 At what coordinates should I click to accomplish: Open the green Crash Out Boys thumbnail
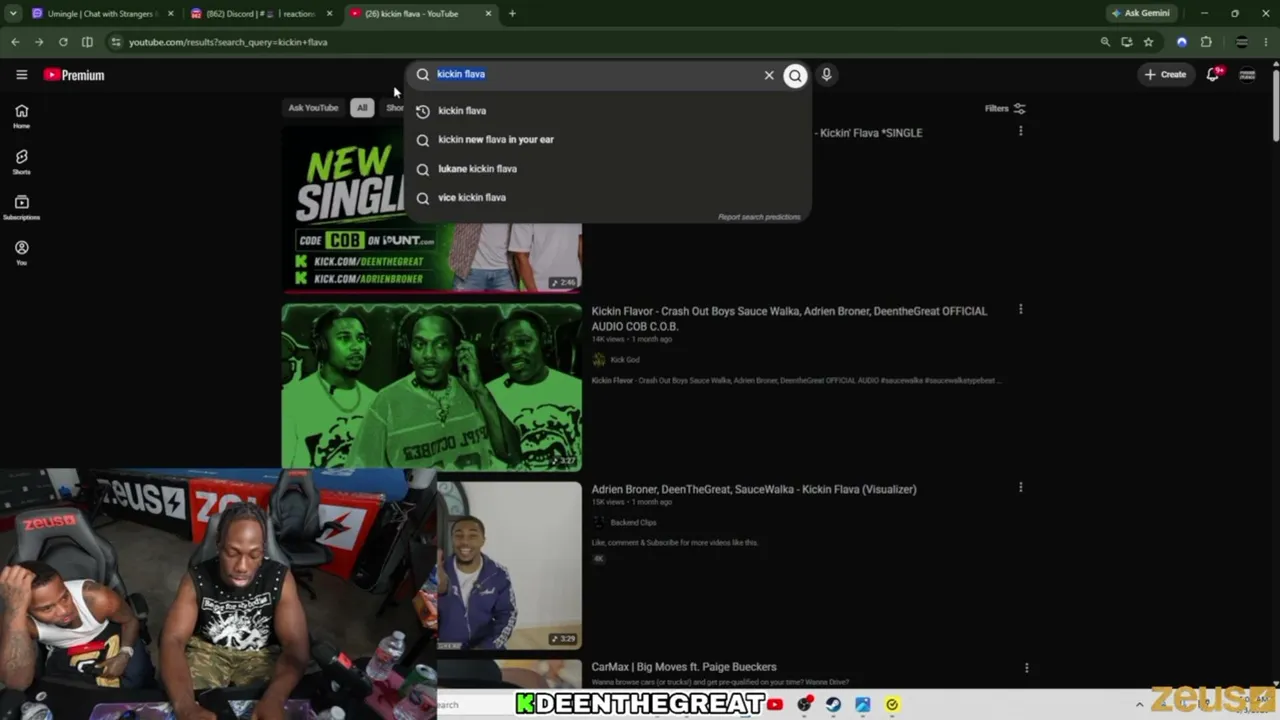(x=431, y=386)
